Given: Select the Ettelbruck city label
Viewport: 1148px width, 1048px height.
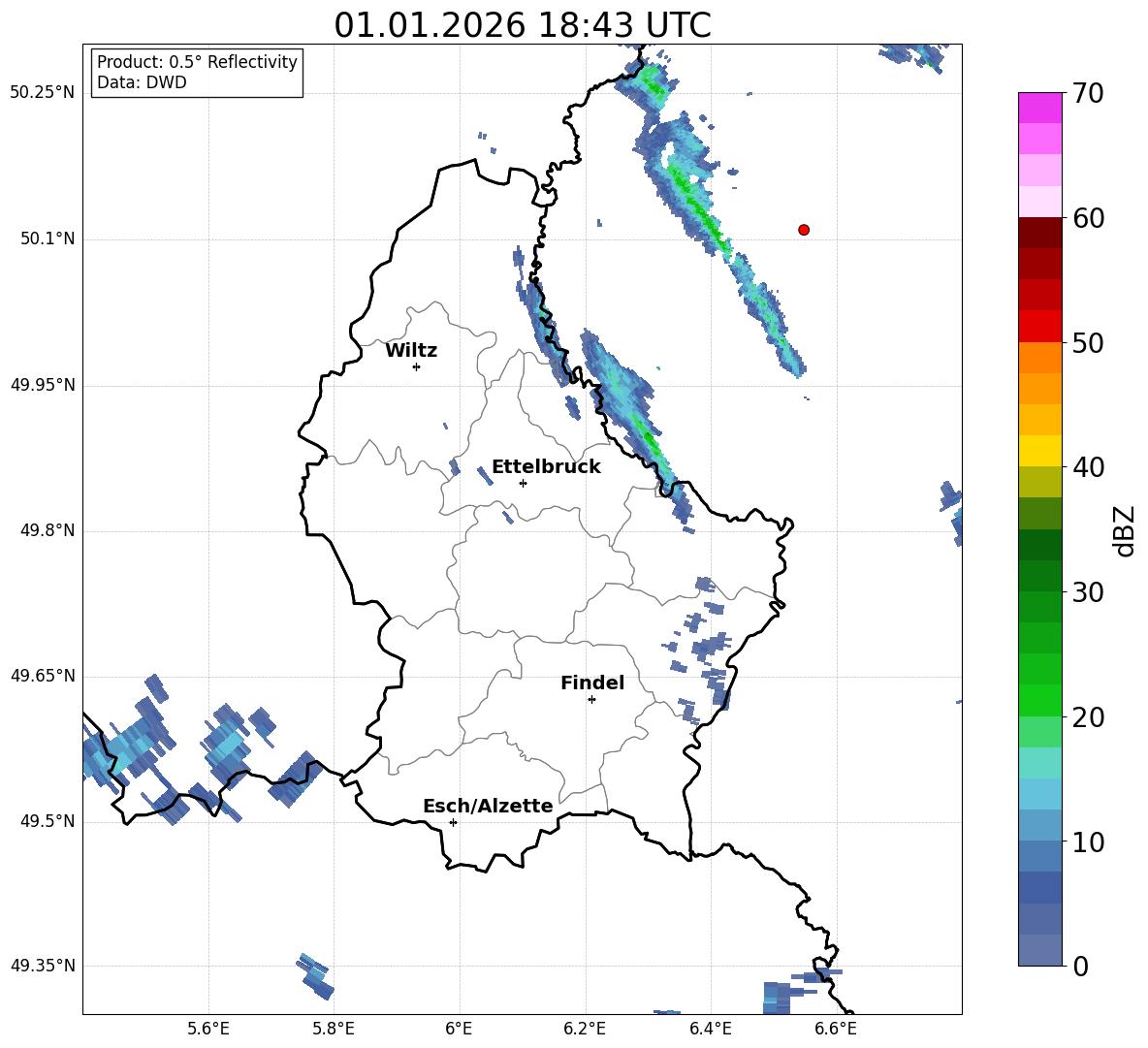Looking at the screenshot, I should tap(546, 467).
